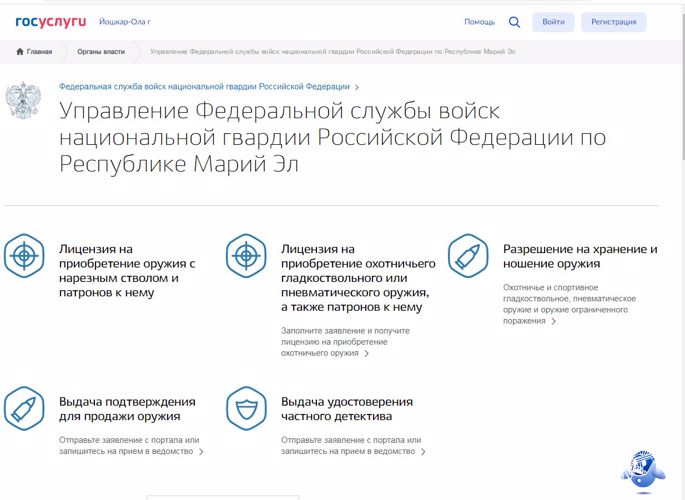Open the Помощь help link

pos(479,22)
